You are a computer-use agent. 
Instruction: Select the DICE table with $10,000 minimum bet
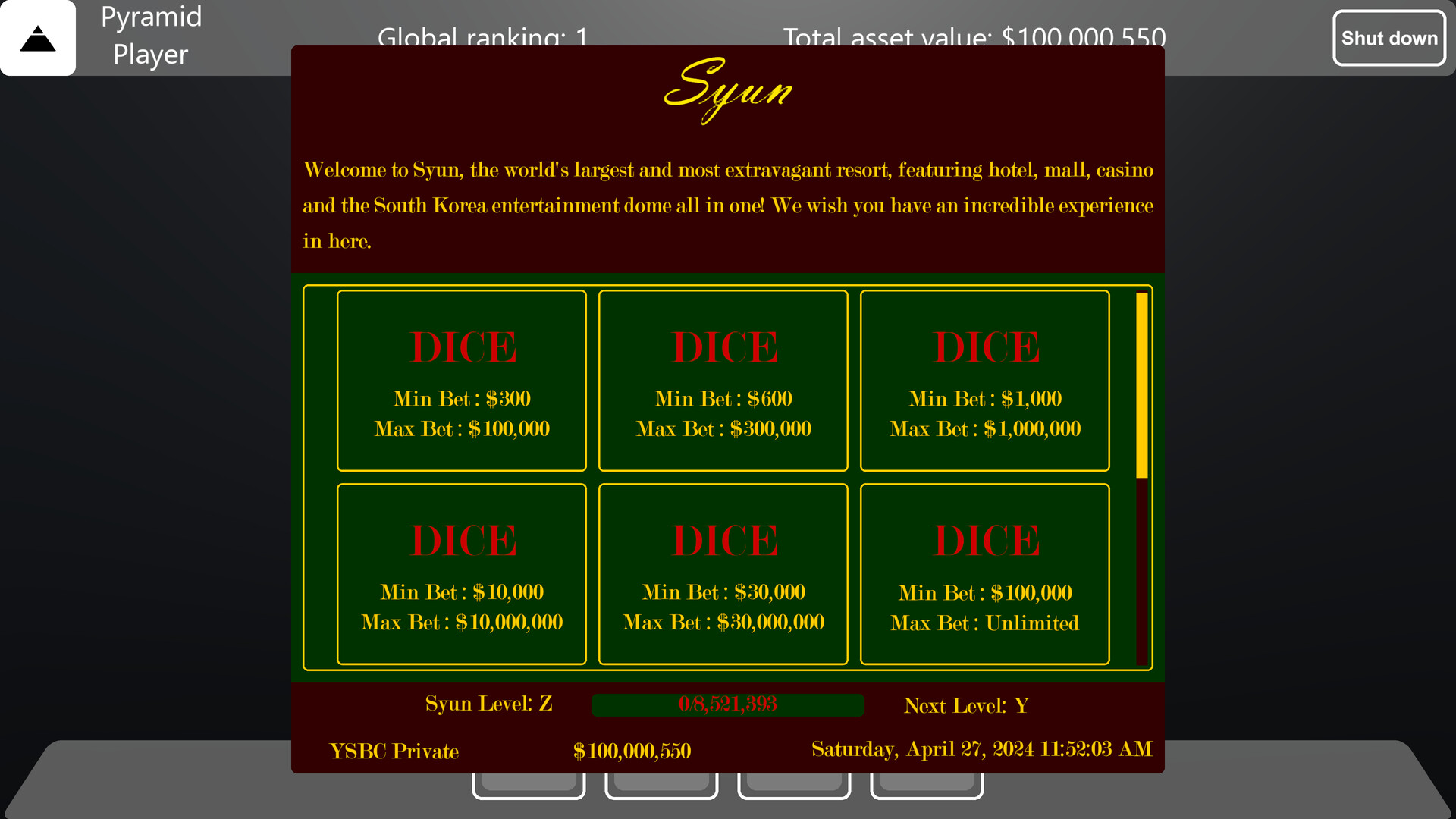(461, 574)
